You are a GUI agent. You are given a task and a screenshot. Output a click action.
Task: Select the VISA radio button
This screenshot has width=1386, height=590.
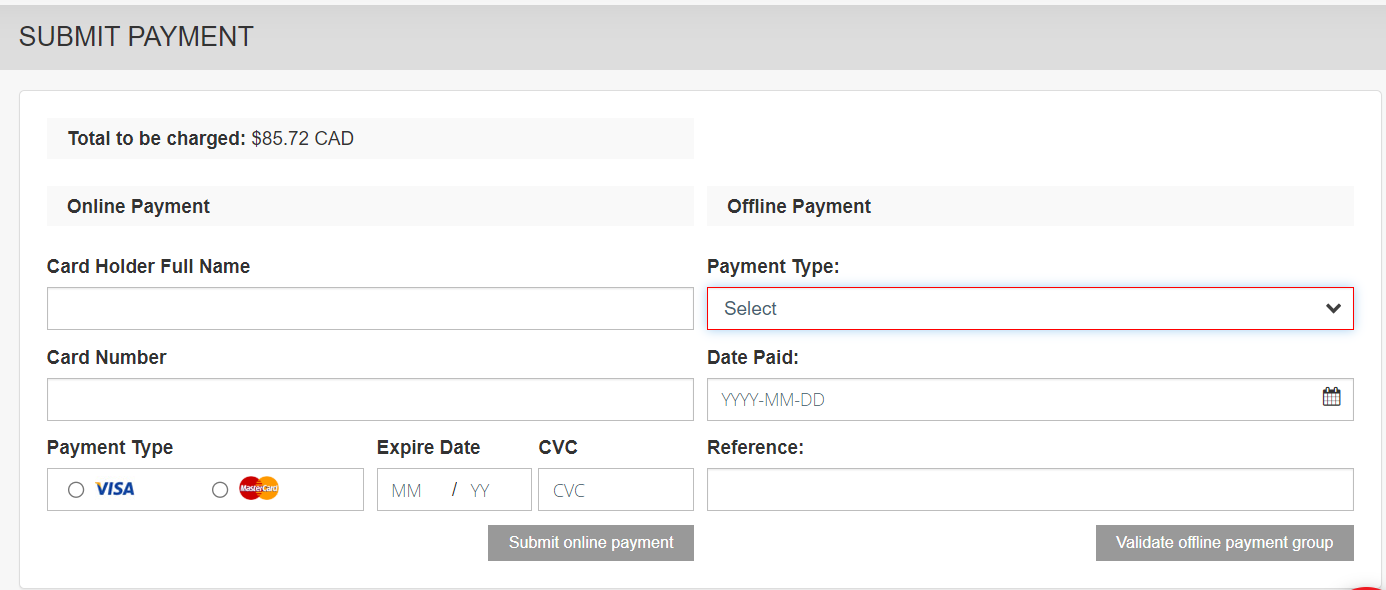click(x=76, y=490)
